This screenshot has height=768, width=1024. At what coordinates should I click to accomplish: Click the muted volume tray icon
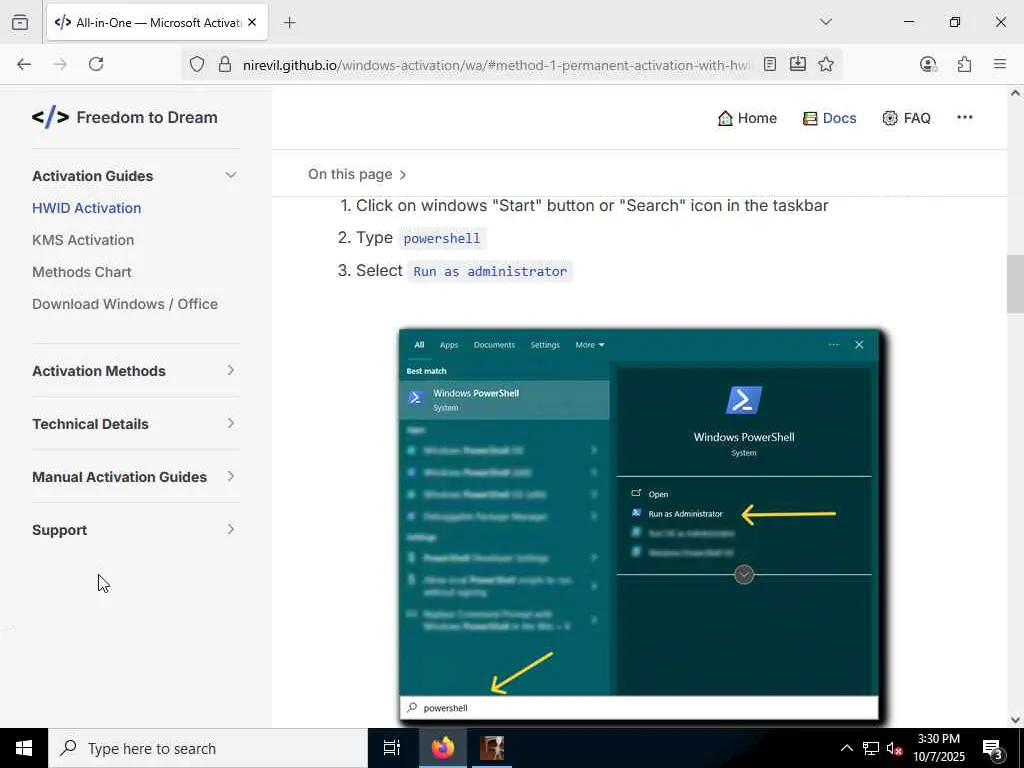[894, 748]
